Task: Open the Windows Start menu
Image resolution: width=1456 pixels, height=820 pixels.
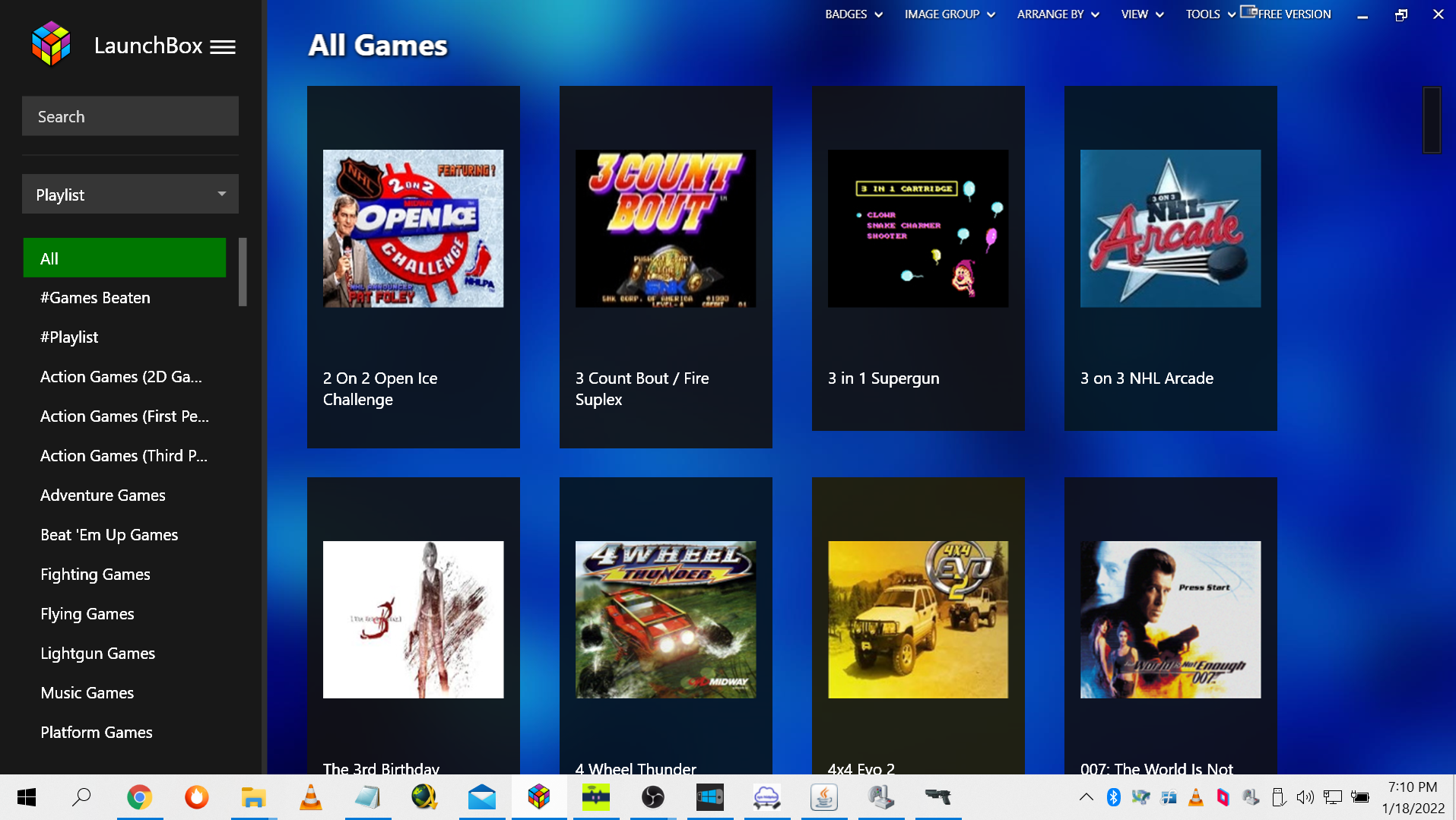Action: pos(27,797)
